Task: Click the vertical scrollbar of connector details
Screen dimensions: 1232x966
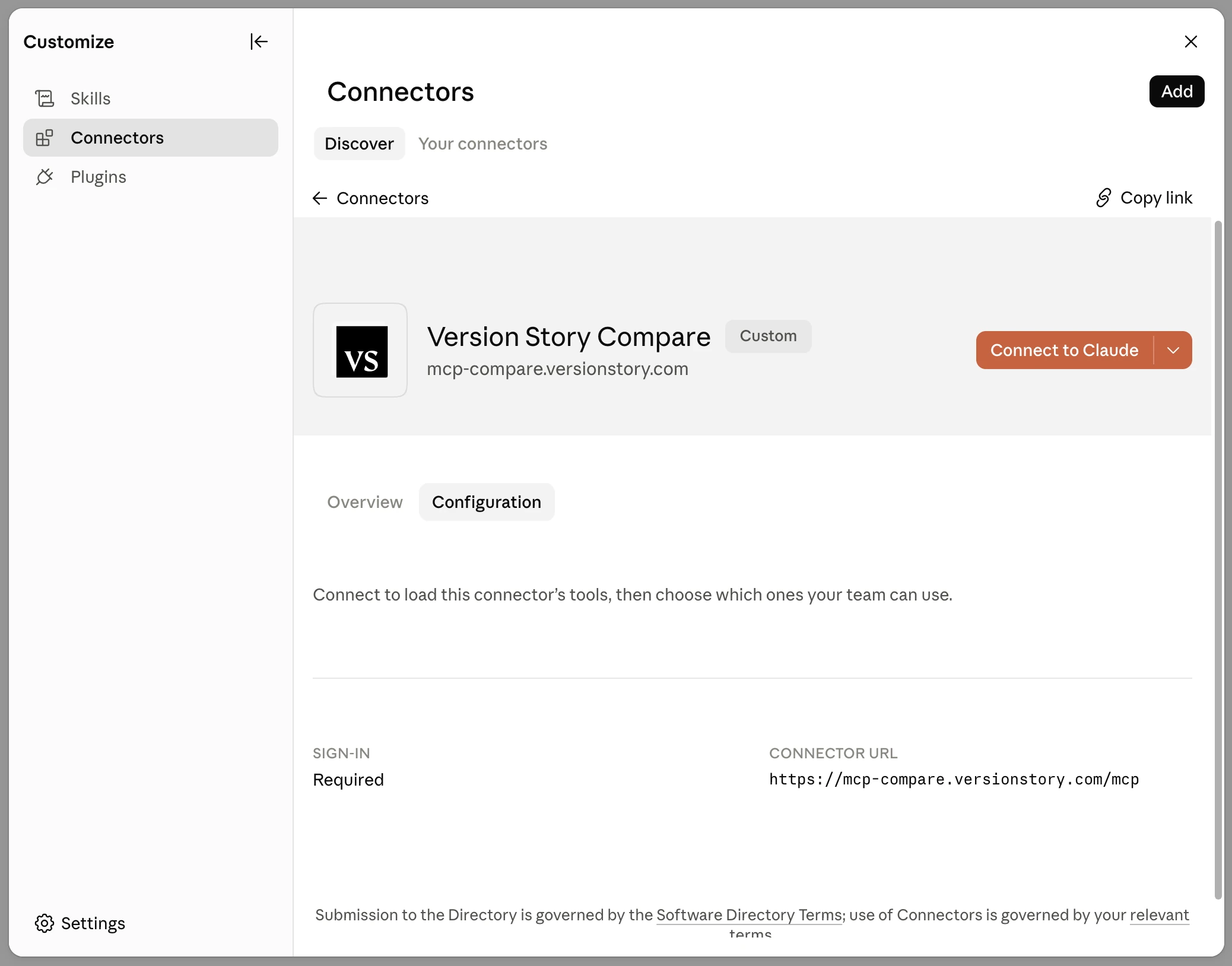Action: coord(1218,560)
